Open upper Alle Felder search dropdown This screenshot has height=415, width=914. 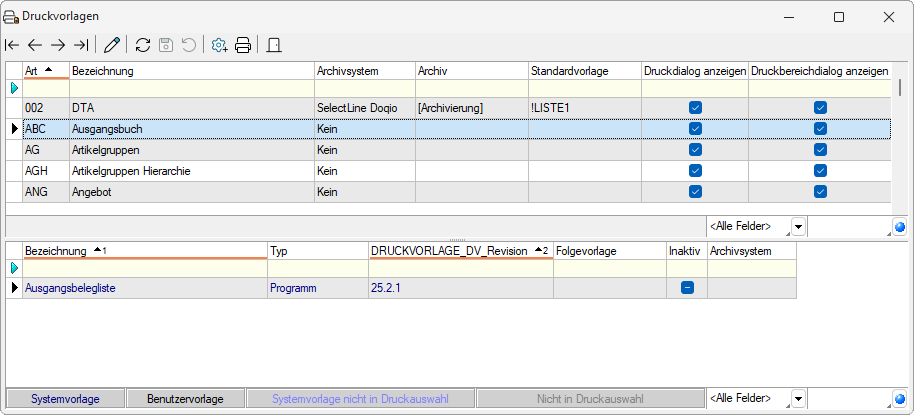tap(799, 228)
